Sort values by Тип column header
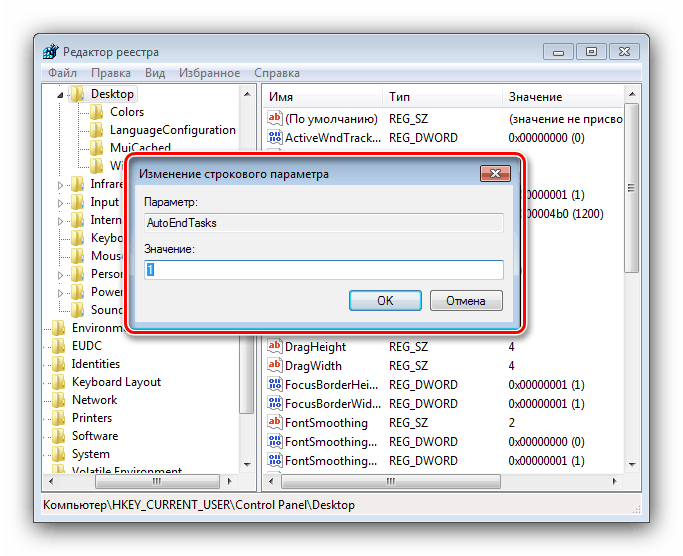The width and height of the screenshot is (683, 556). (x=443, y=97)
